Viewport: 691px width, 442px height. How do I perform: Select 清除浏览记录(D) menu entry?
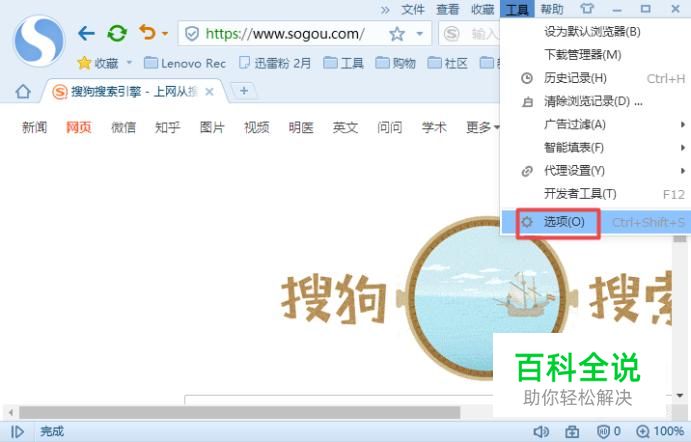(x=595, y=102)
